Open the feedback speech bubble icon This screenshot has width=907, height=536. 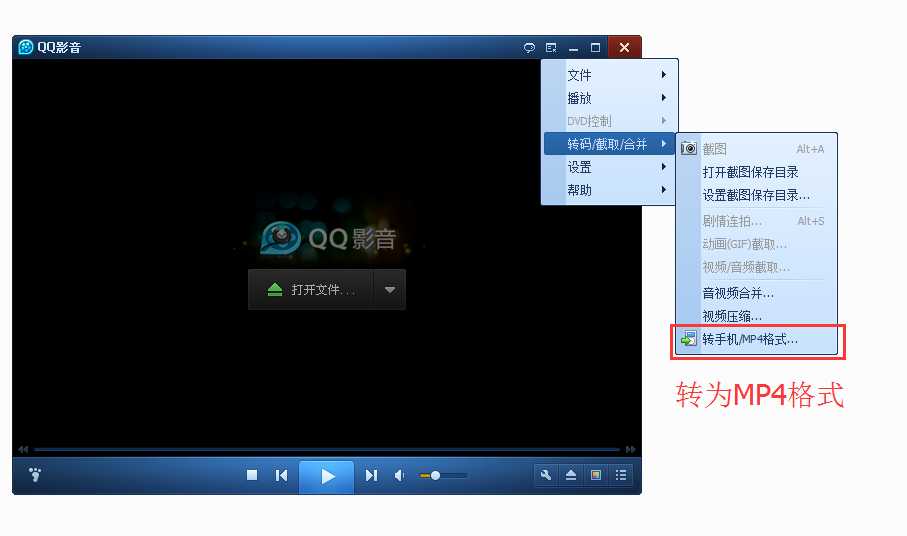(x=529, y=47)
